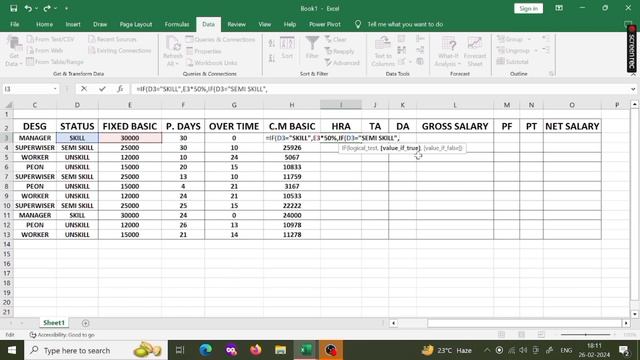Undo the last action
Viewport: 640px width, 360px height.
click(x=28, y=8)
